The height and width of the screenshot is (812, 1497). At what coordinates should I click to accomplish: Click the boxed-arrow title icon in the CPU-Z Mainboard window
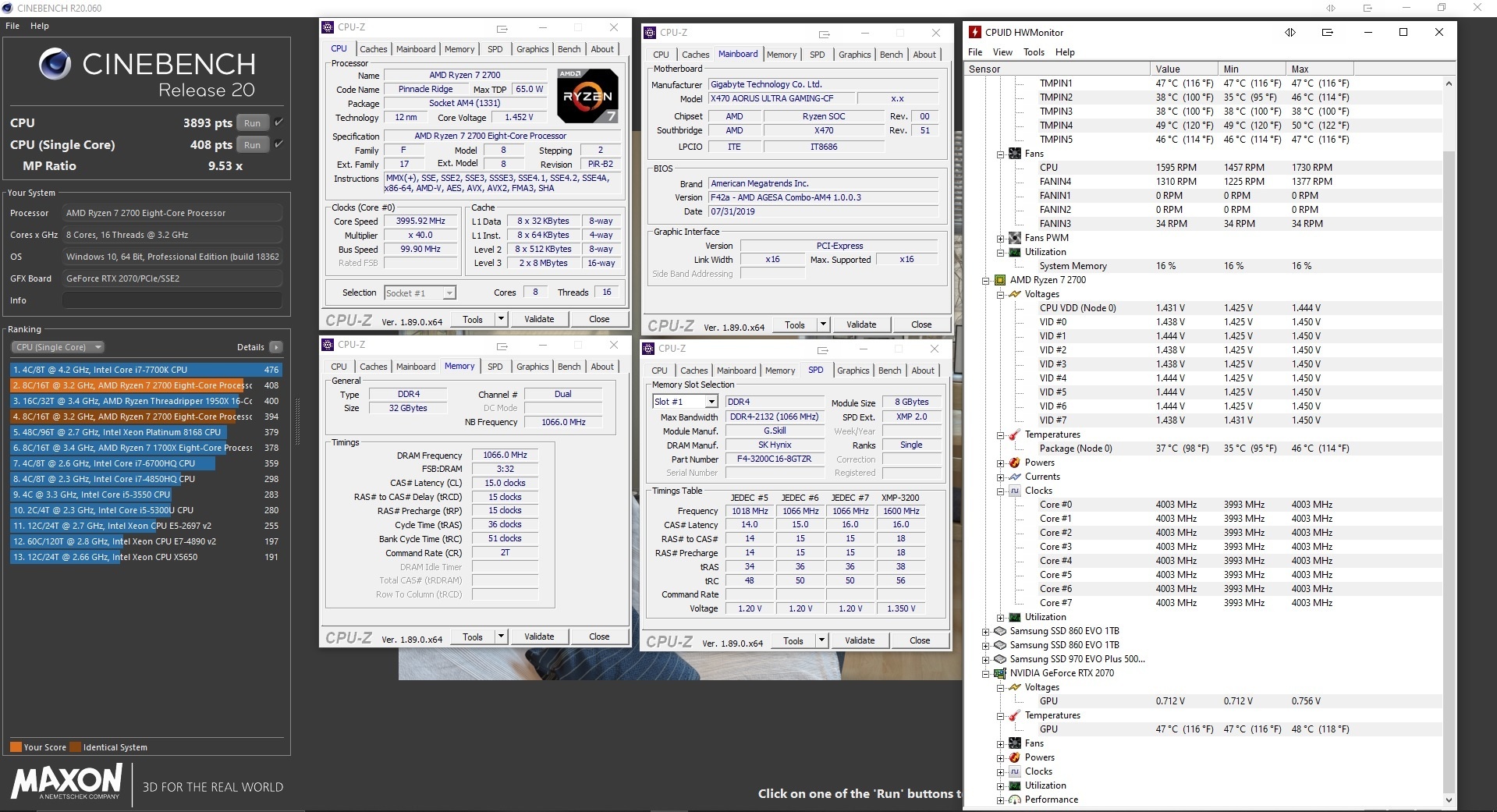[825, 34]
